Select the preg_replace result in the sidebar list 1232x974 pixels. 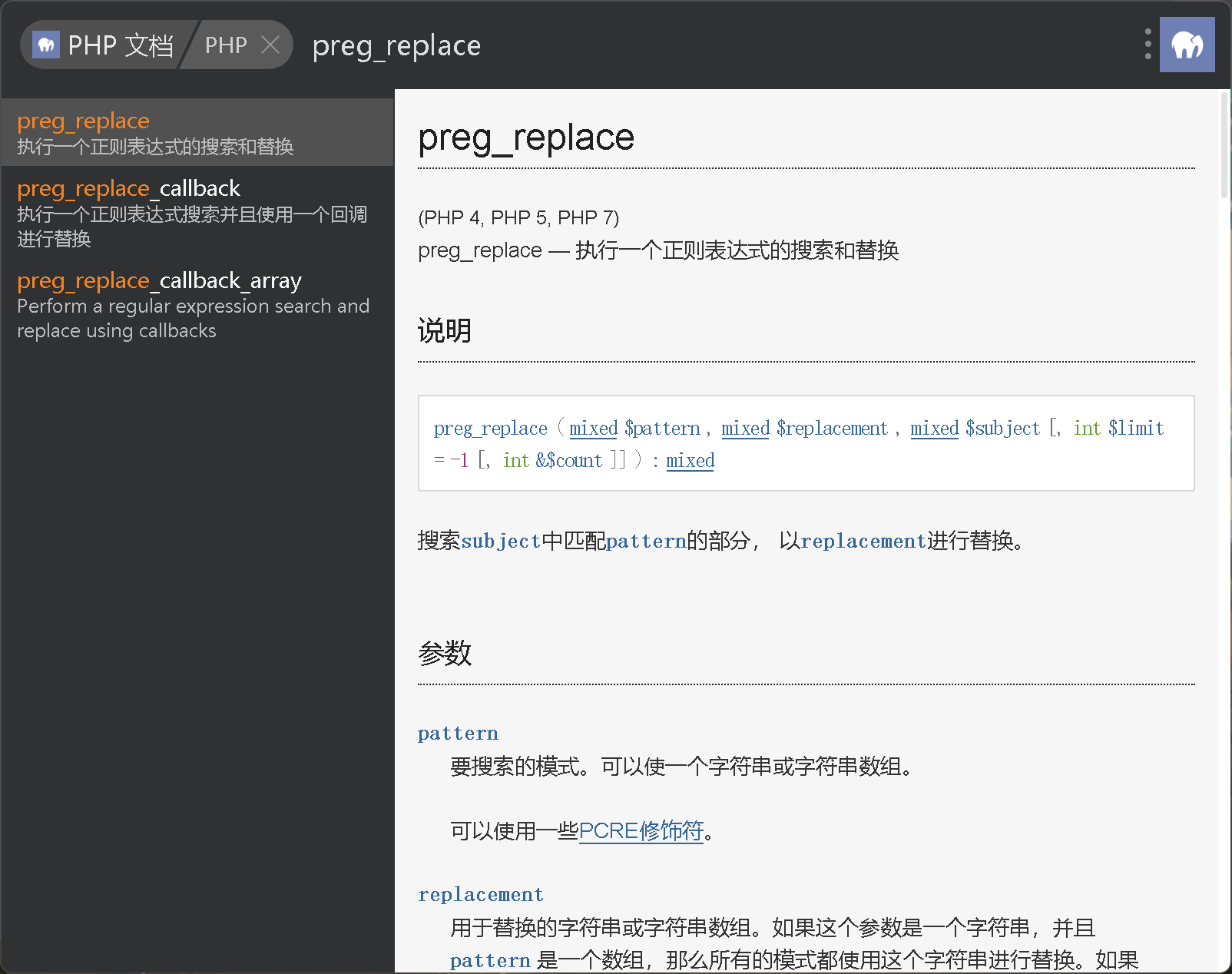(x=197, y=132)
